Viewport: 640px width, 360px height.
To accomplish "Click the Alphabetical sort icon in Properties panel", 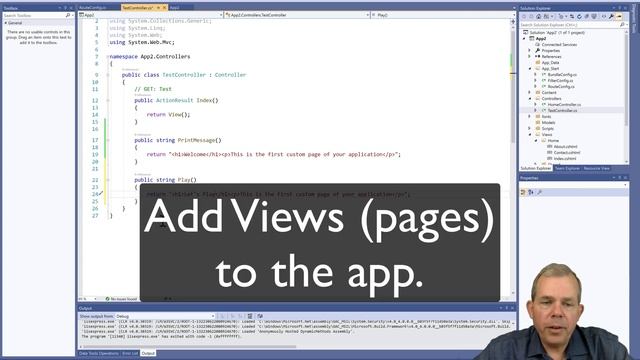I will [531, 192].
